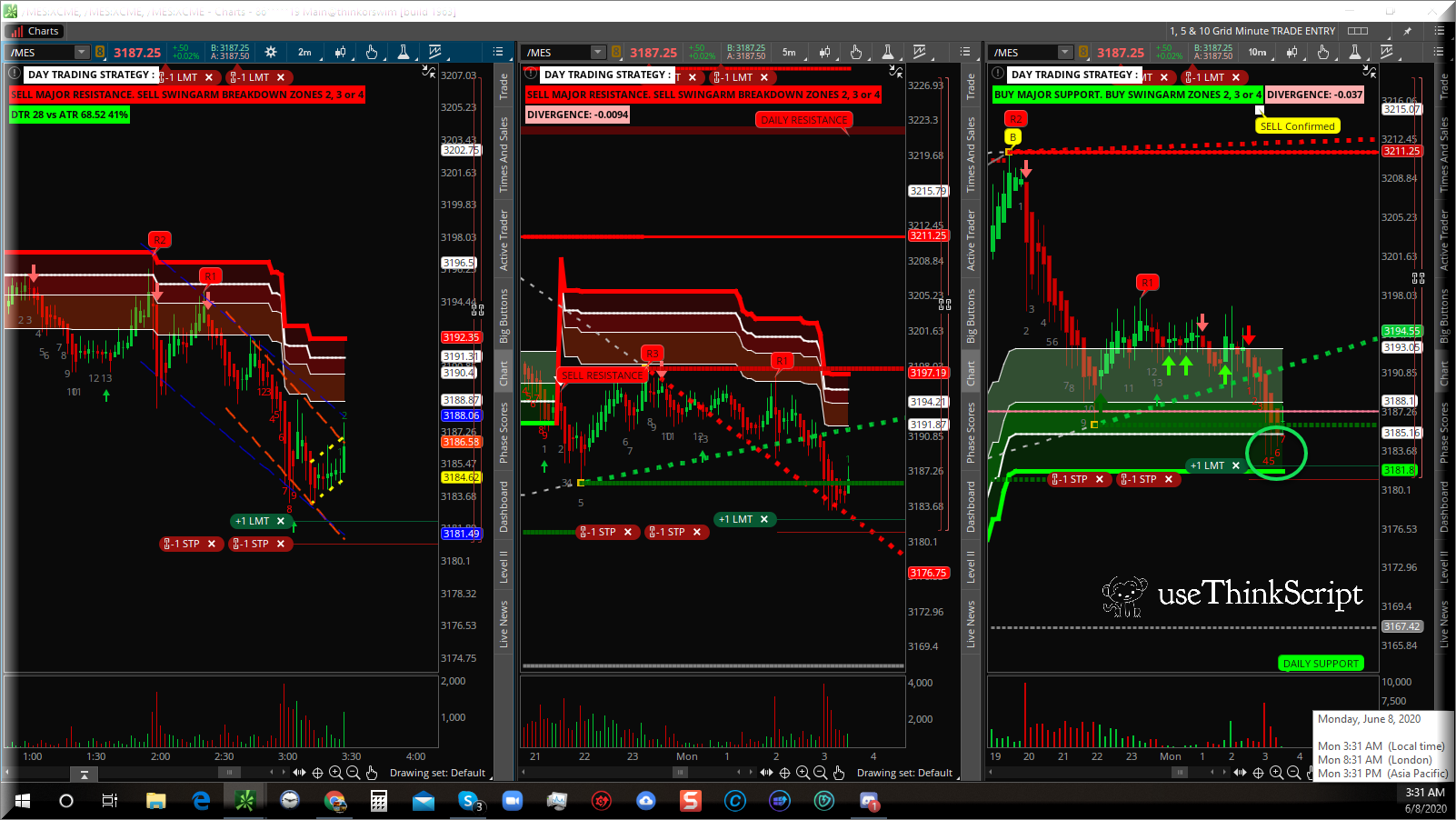Expand /MES symbol dropdown in middle chart
Viewport: 1456px width, 820px height.
click(598, 52)
